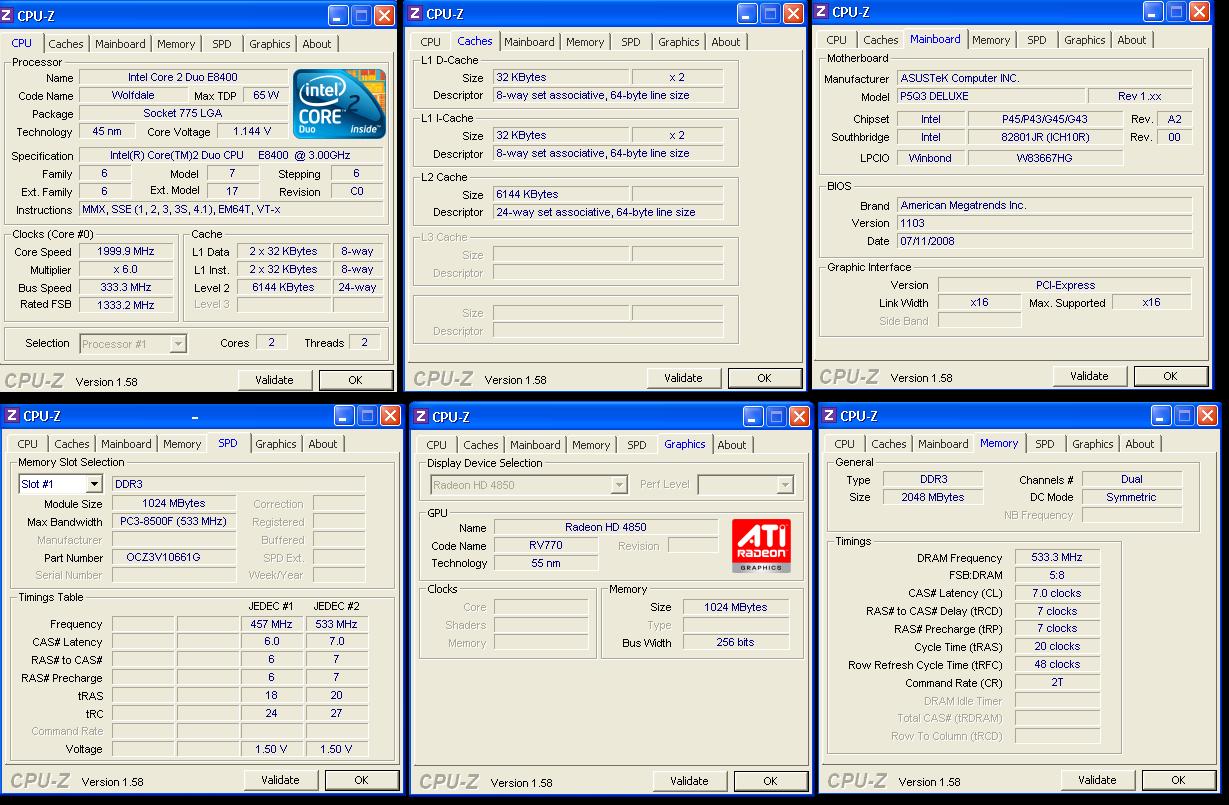
Task: Click the GPU Code Name value 'RV770'
Action: (546, 546)
